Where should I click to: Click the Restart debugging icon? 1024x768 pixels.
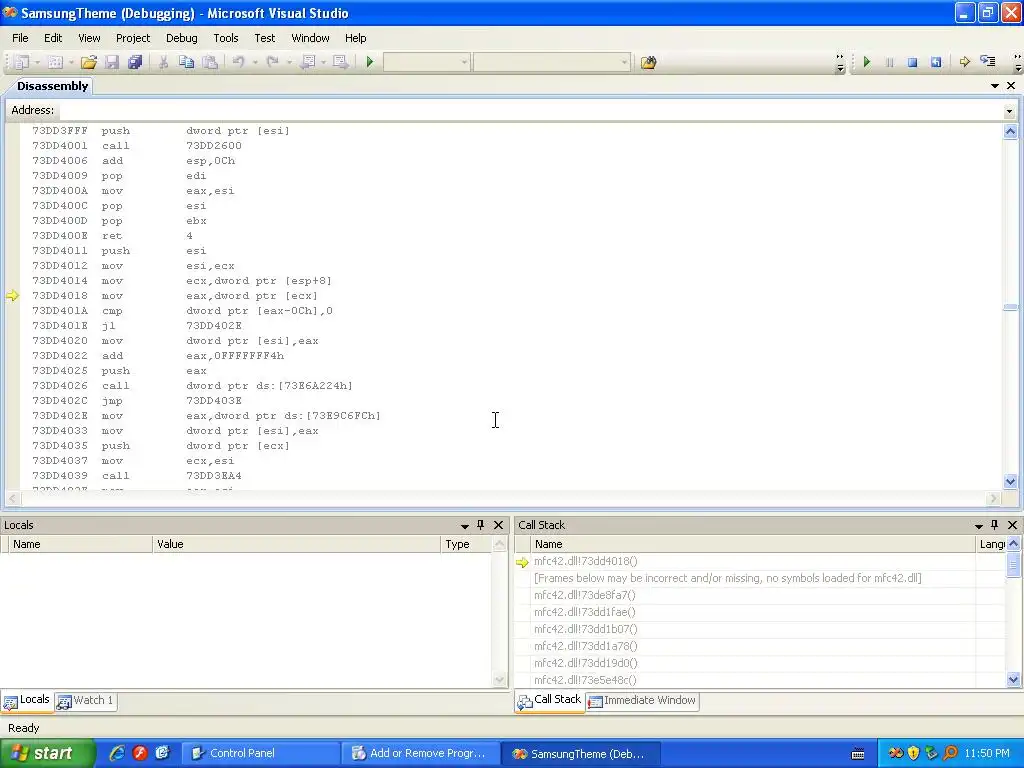936,62
